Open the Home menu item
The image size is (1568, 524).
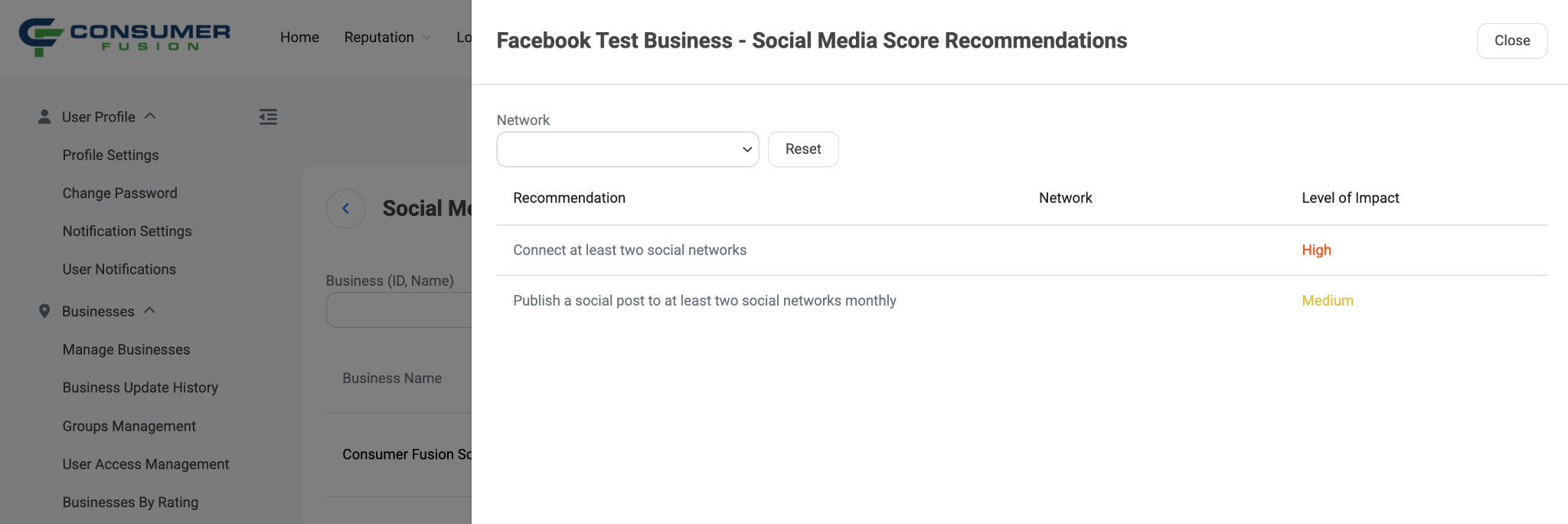click(x=299, y=37)
